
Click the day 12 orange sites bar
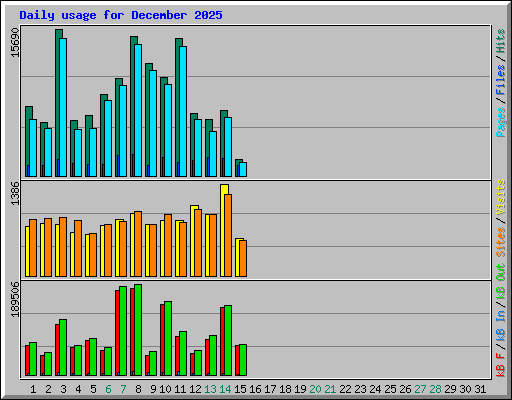[198, 243]
